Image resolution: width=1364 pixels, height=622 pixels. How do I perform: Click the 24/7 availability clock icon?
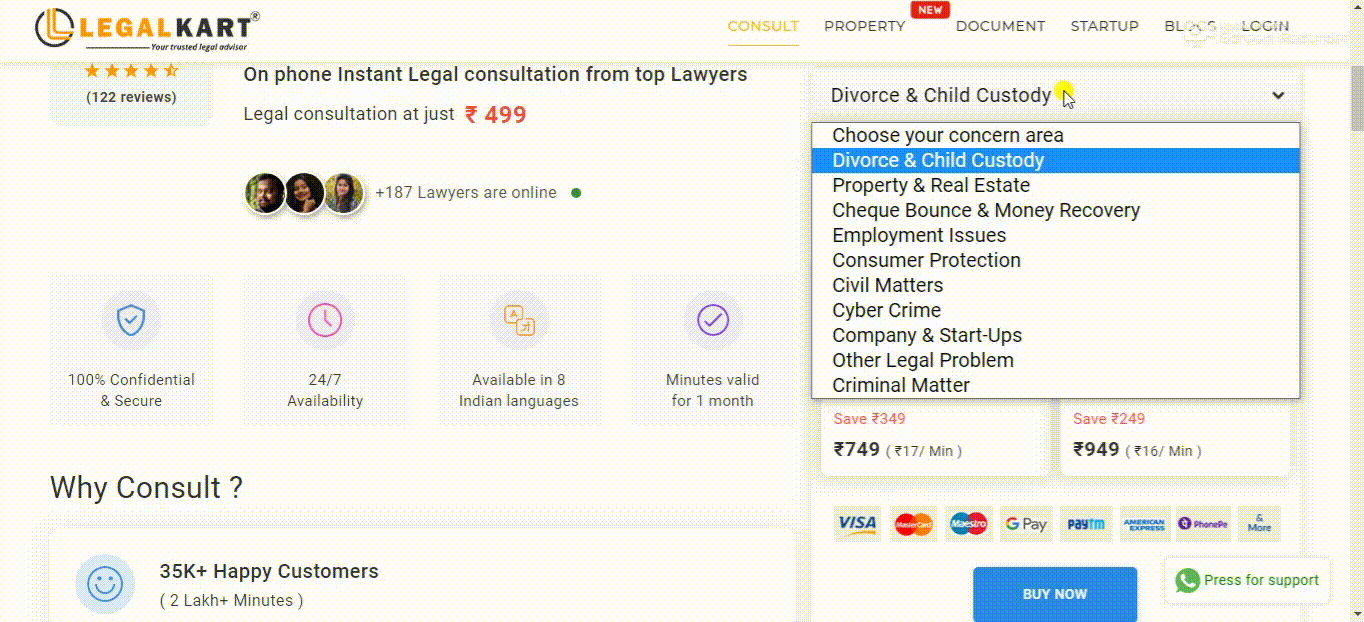click(325, 320)
